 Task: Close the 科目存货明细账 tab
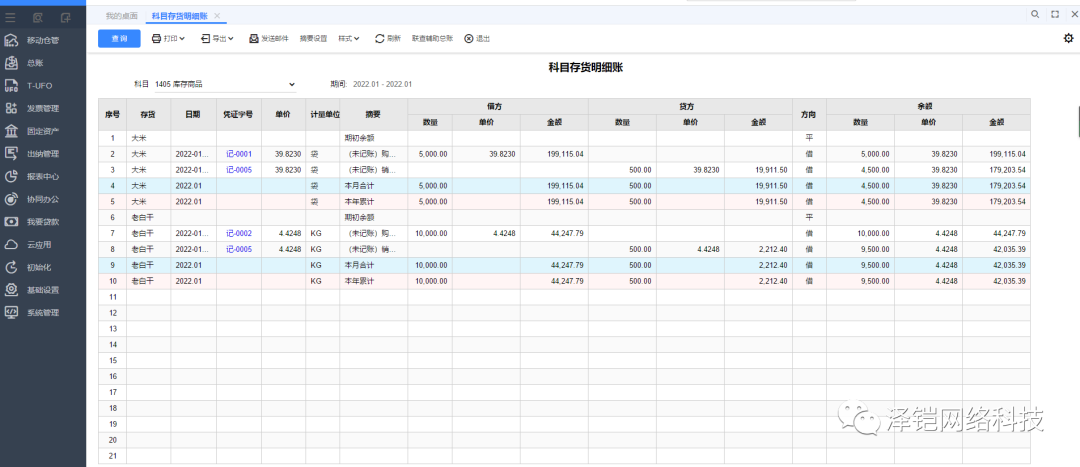click(218, 16)
